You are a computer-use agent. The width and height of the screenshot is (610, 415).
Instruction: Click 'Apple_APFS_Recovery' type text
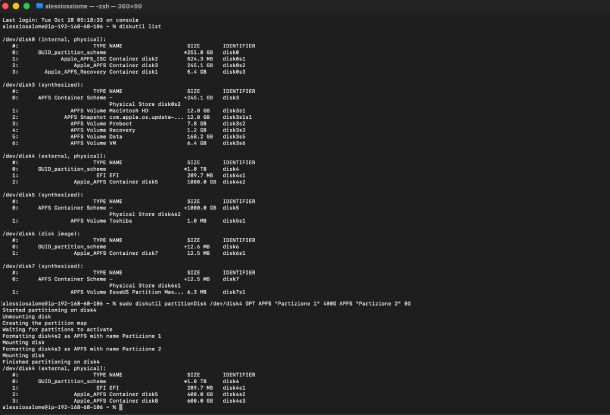(75, 72)
